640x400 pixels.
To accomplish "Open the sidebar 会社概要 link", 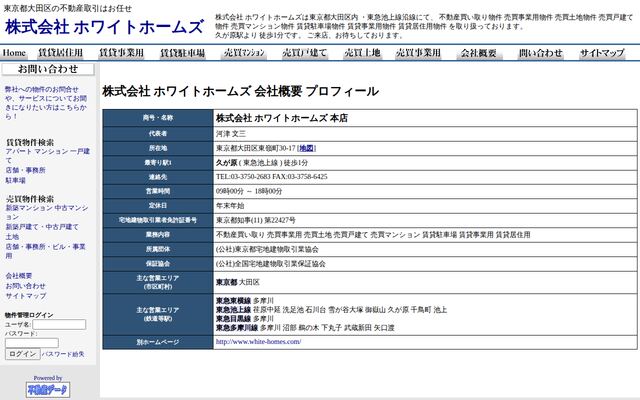I will point(19,276).
